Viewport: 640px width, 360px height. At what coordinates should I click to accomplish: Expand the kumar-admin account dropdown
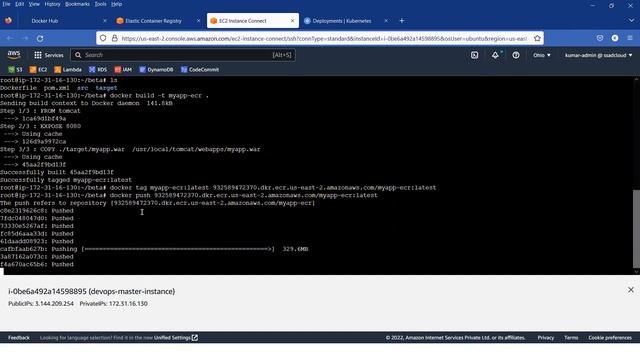point(598,55)
